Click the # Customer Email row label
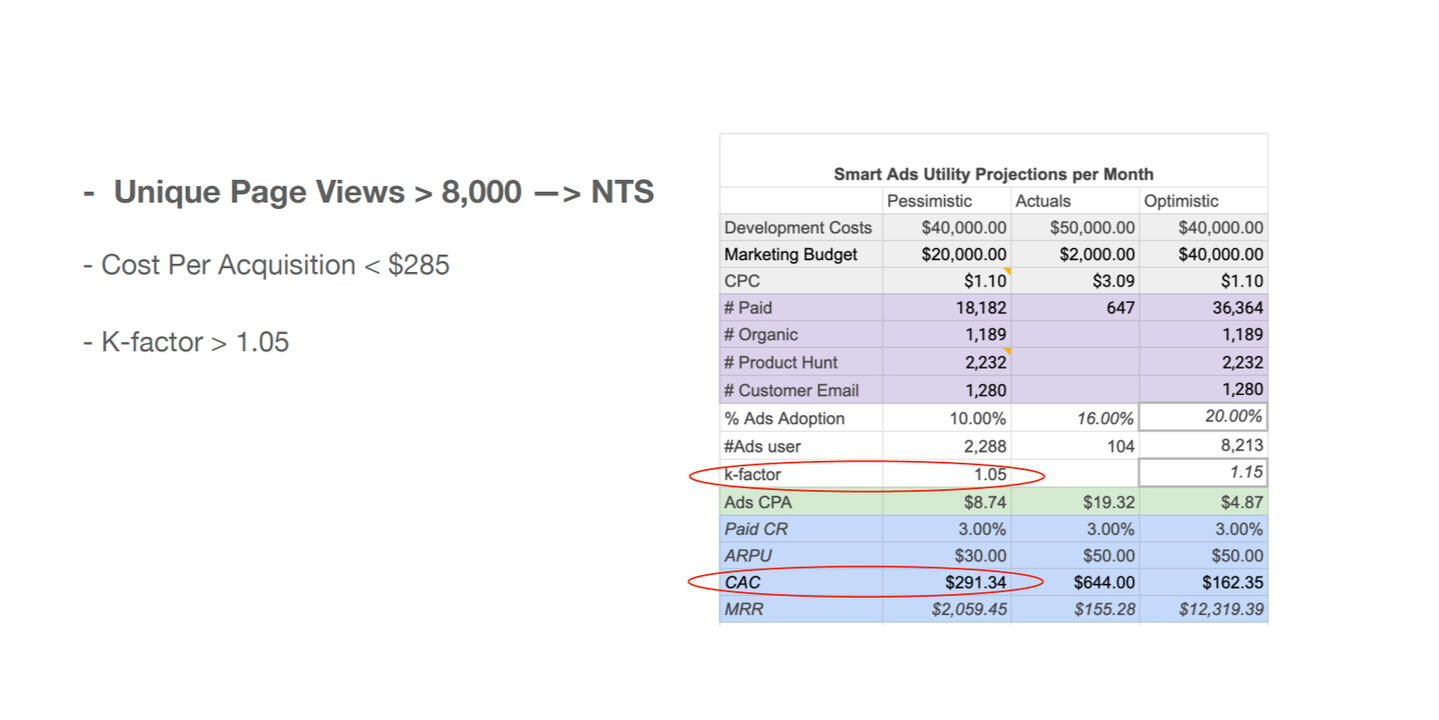Image resolution: width=1439 pixels, height=720 pixels. (x=791, y=390)
